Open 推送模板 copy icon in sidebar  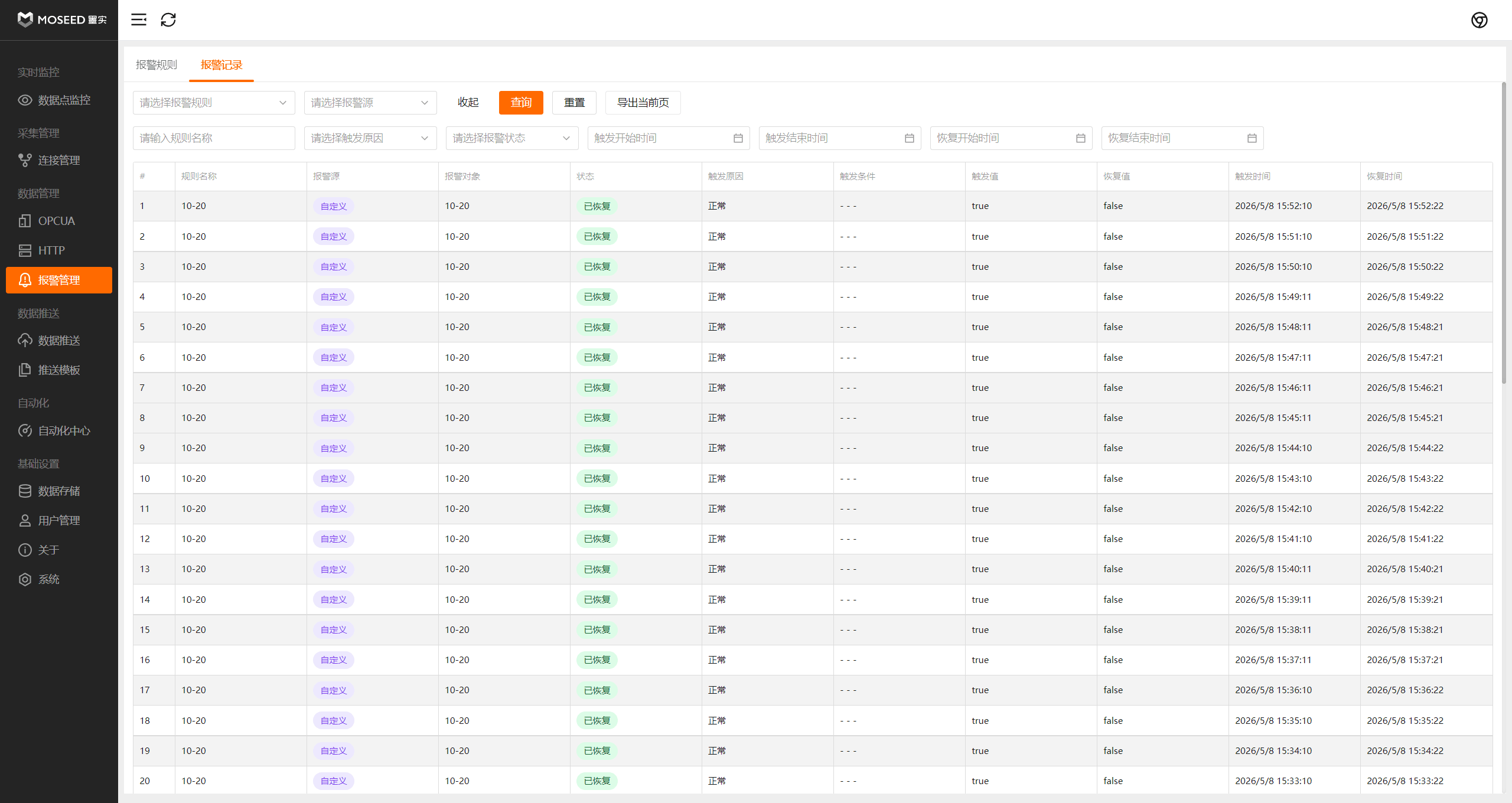[25, 370]
